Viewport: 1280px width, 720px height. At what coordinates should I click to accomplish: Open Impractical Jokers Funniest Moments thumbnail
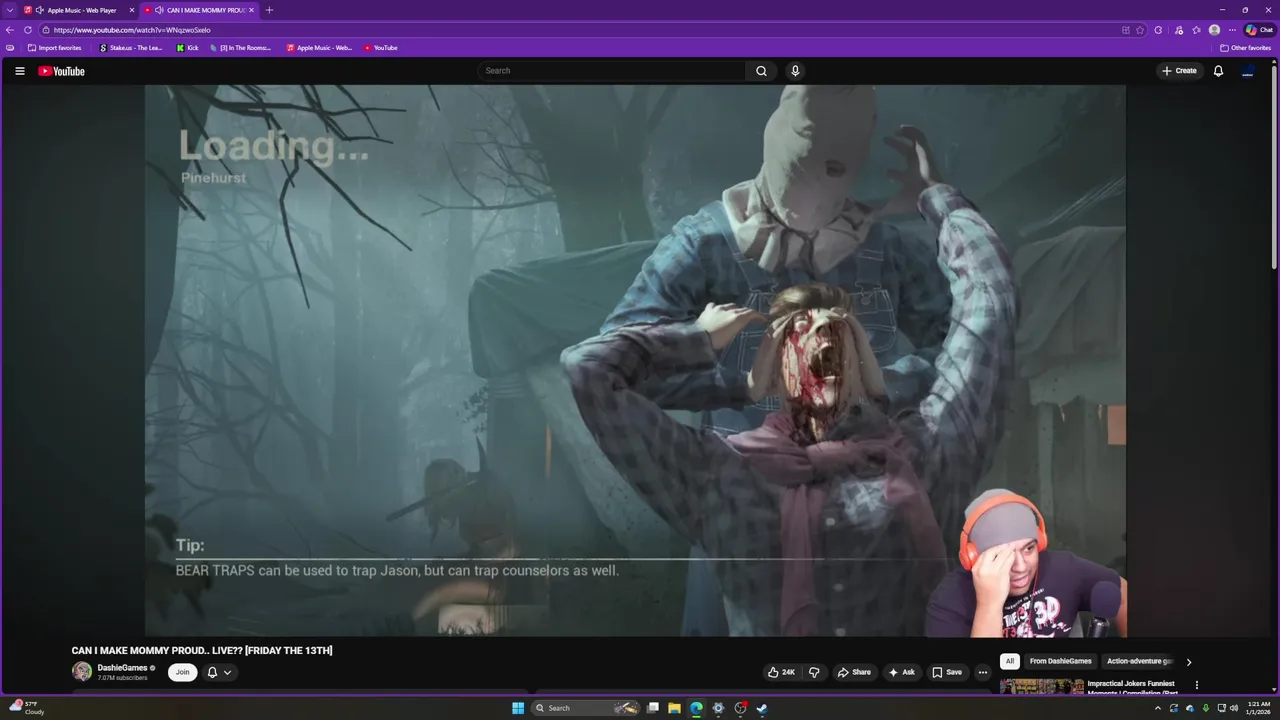click(1041, 686)
